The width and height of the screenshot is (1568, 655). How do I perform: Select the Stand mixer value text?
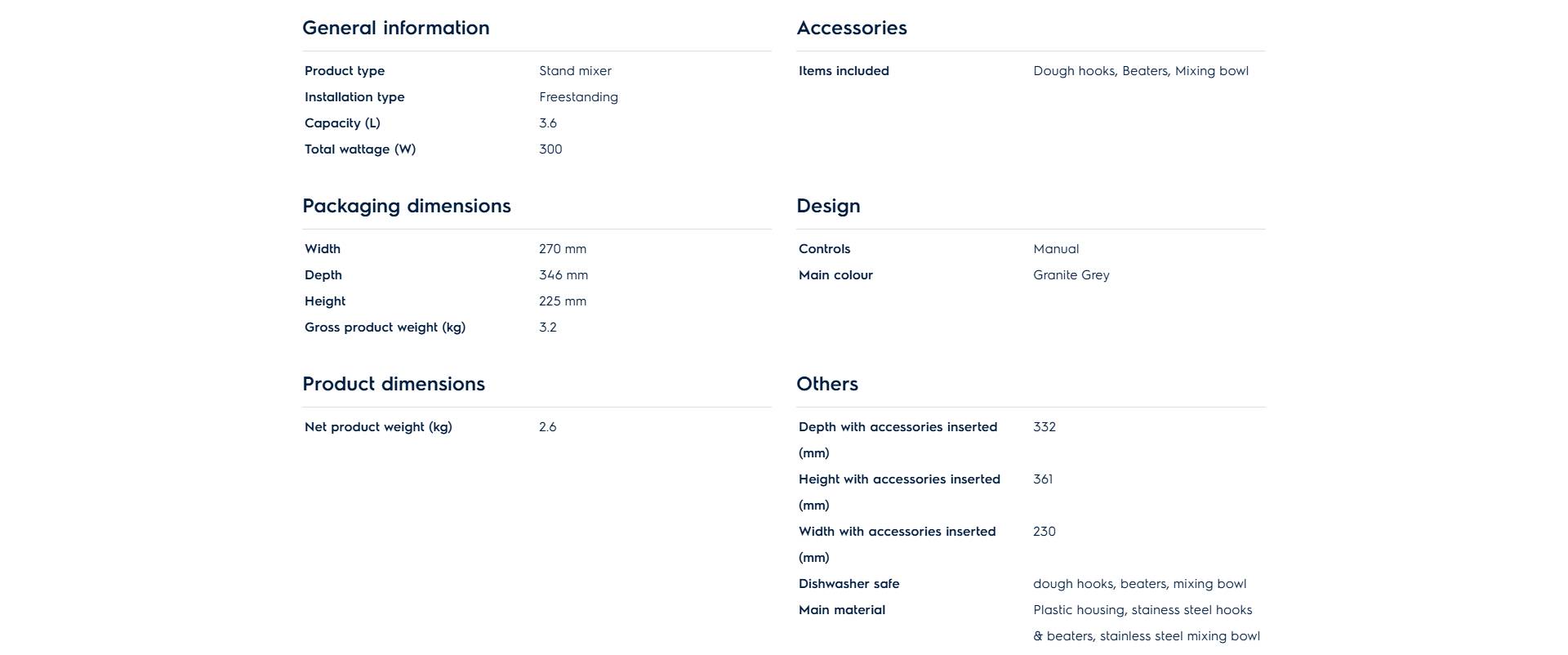[x=575, y=71]
